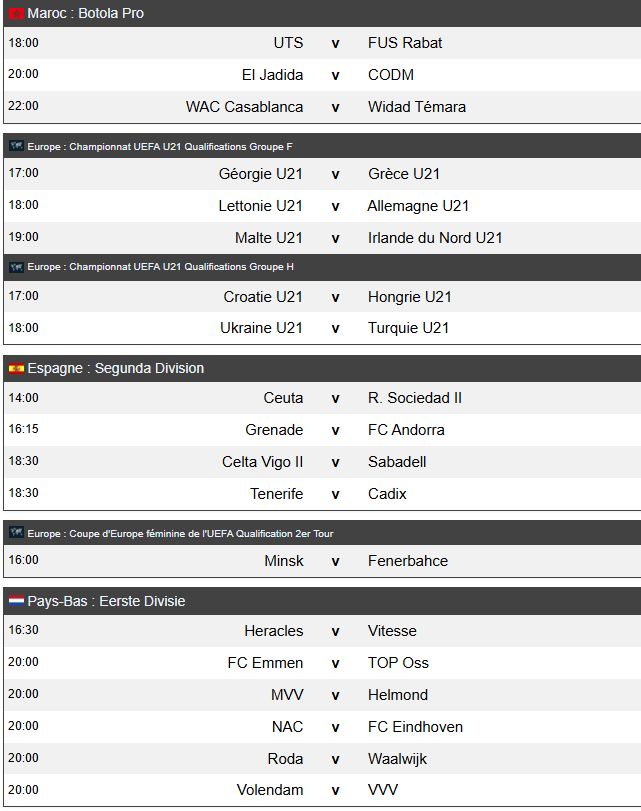Screen dimensions: 641x811
Task: Select the Heracles v Vitesse match row
Action: (x=322, y=631)
